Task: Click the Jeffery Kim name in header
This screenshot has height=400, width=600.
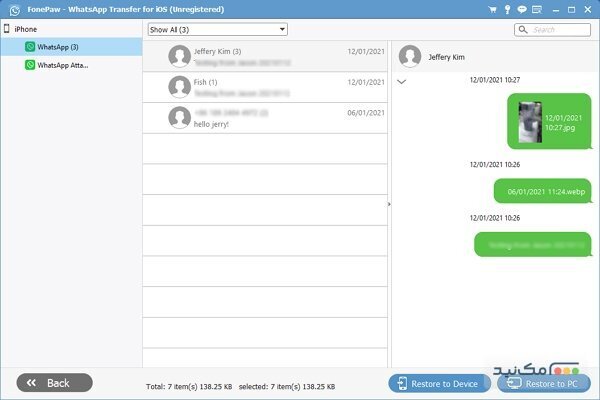Action: (x=446, y=57)
